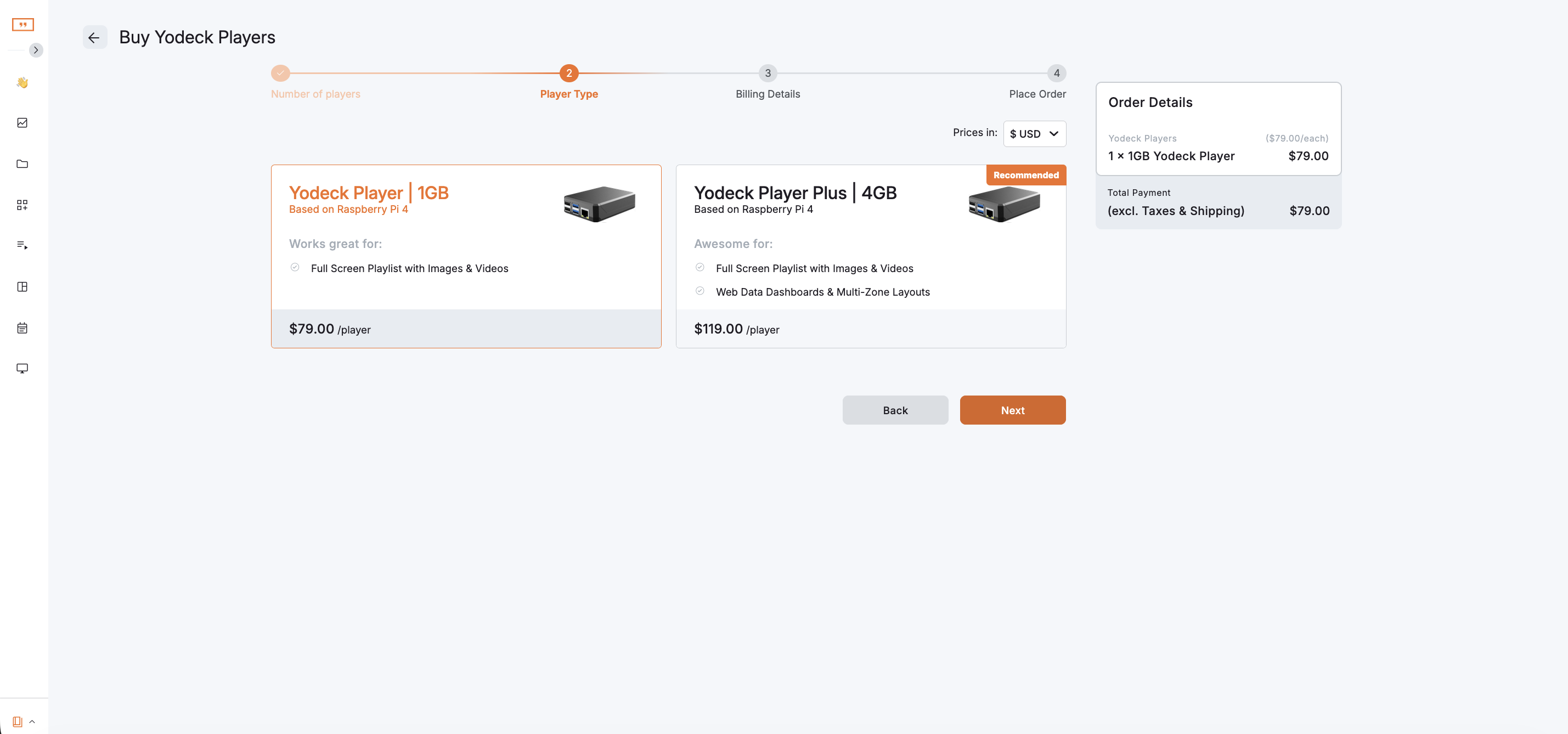Select the Yodeck Player 1GB card
Viewport: 1568px width, 734px height.
click(466, 256)
